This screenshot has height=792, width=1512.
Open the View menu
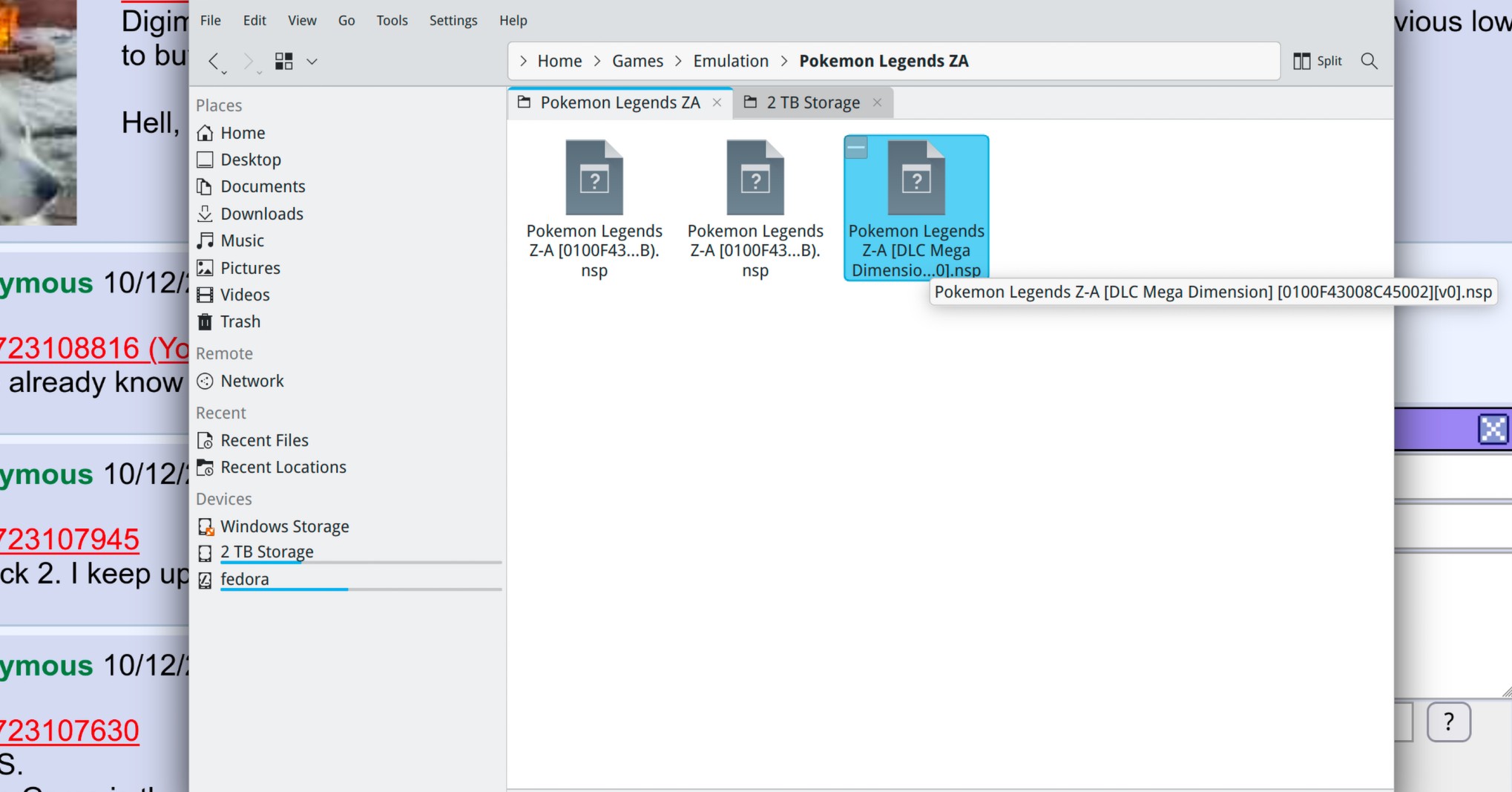302,20
